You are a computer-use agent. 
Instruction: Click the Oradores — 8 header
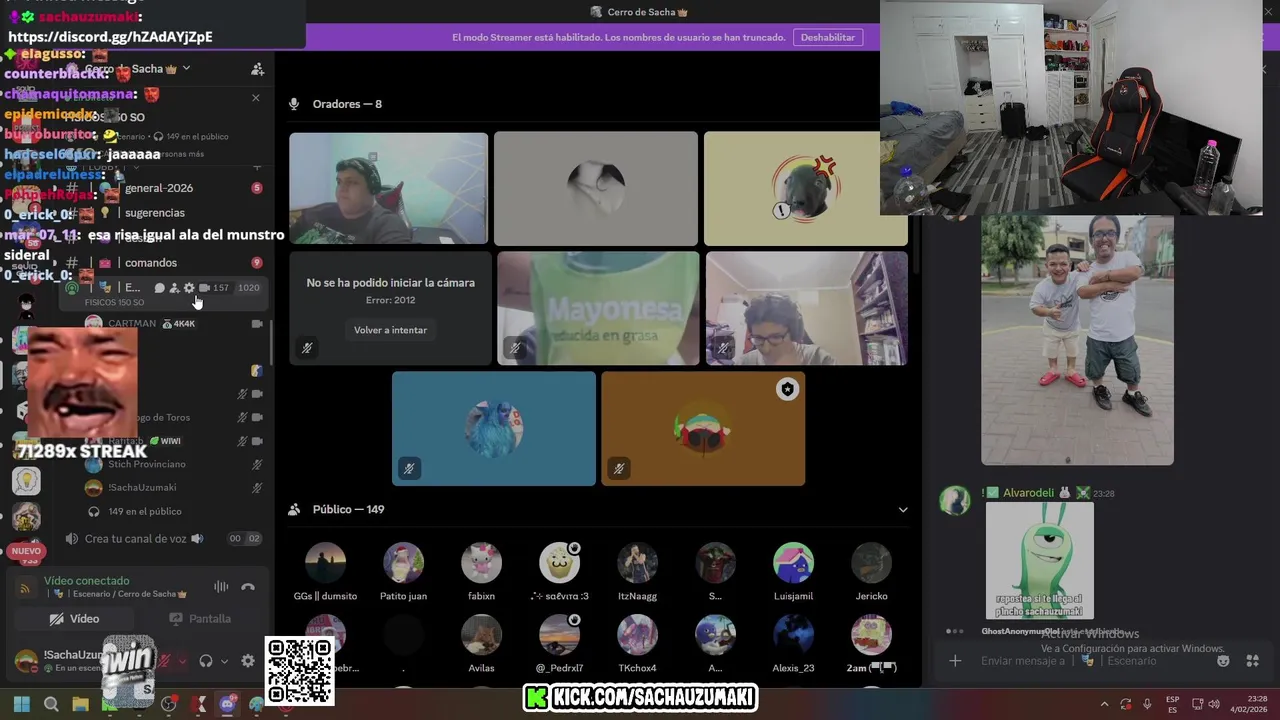tap(347, 104)
